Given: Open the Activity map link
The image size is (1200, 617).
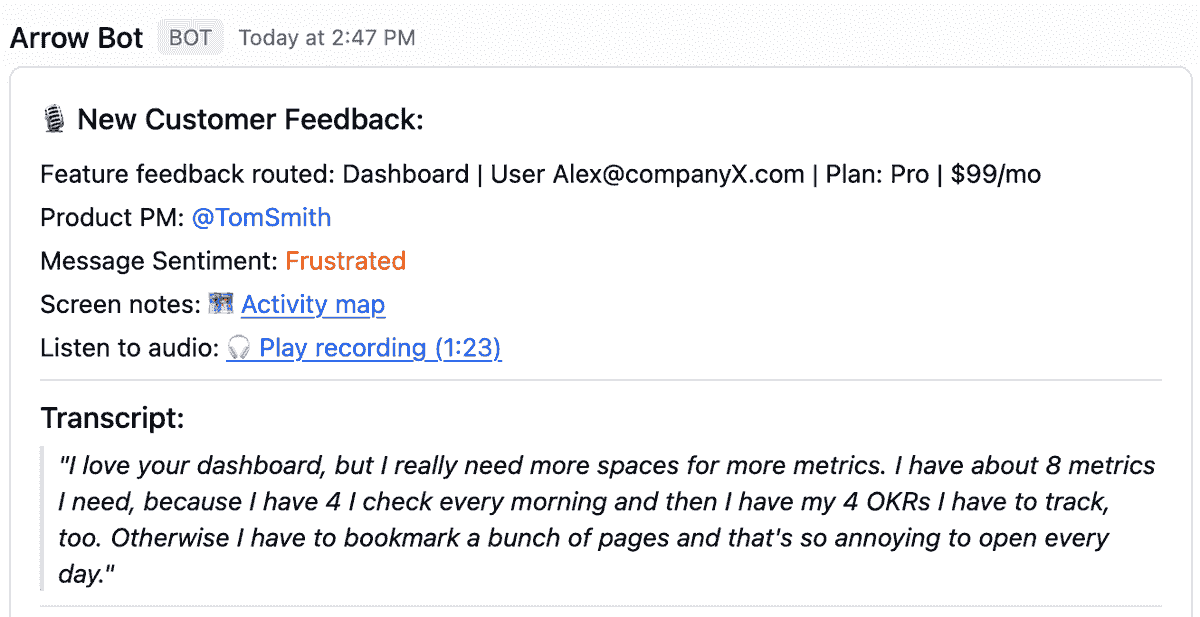Looking at the screenshot, I should pos(313,304).
